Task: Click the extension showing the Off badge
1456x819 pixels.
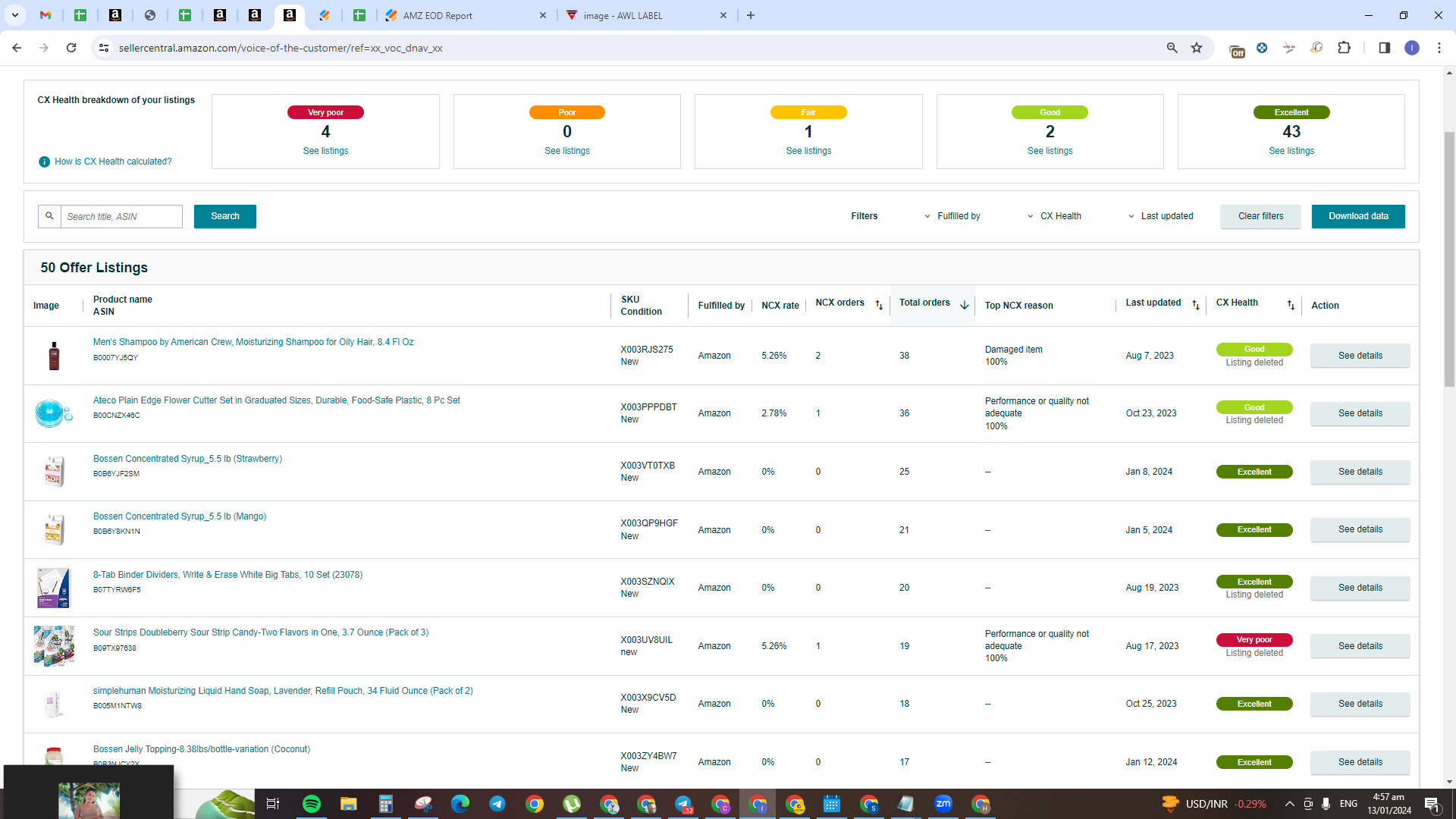Action: click(x=1236, y=49)
